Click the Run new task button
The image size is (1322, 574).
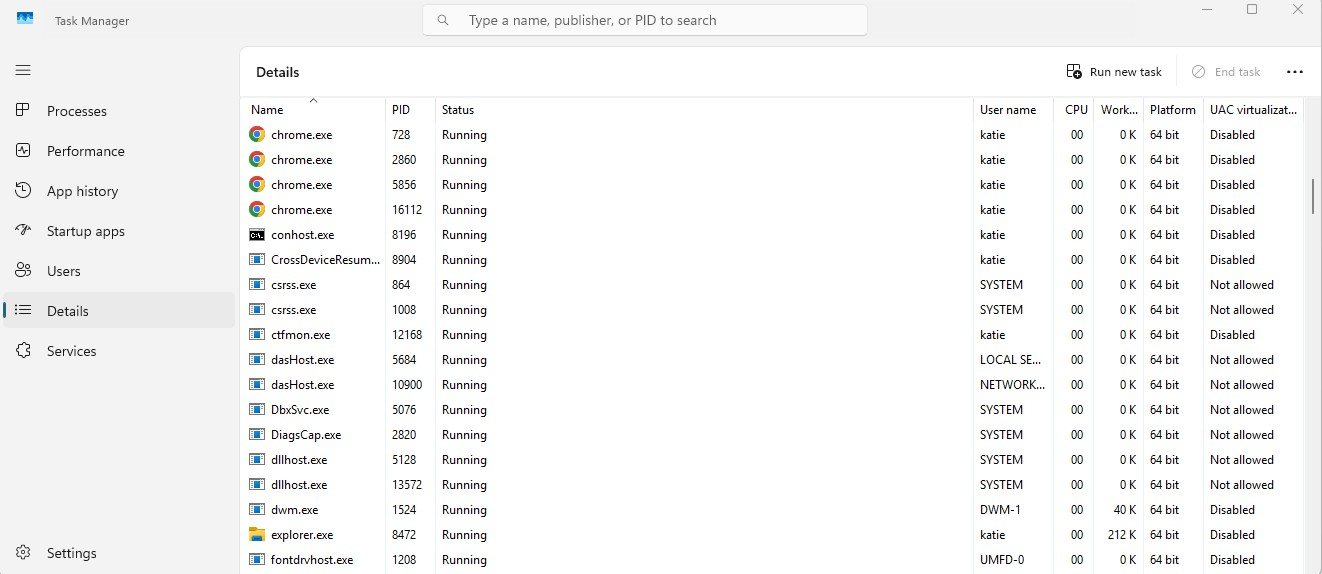point(1114,72)
